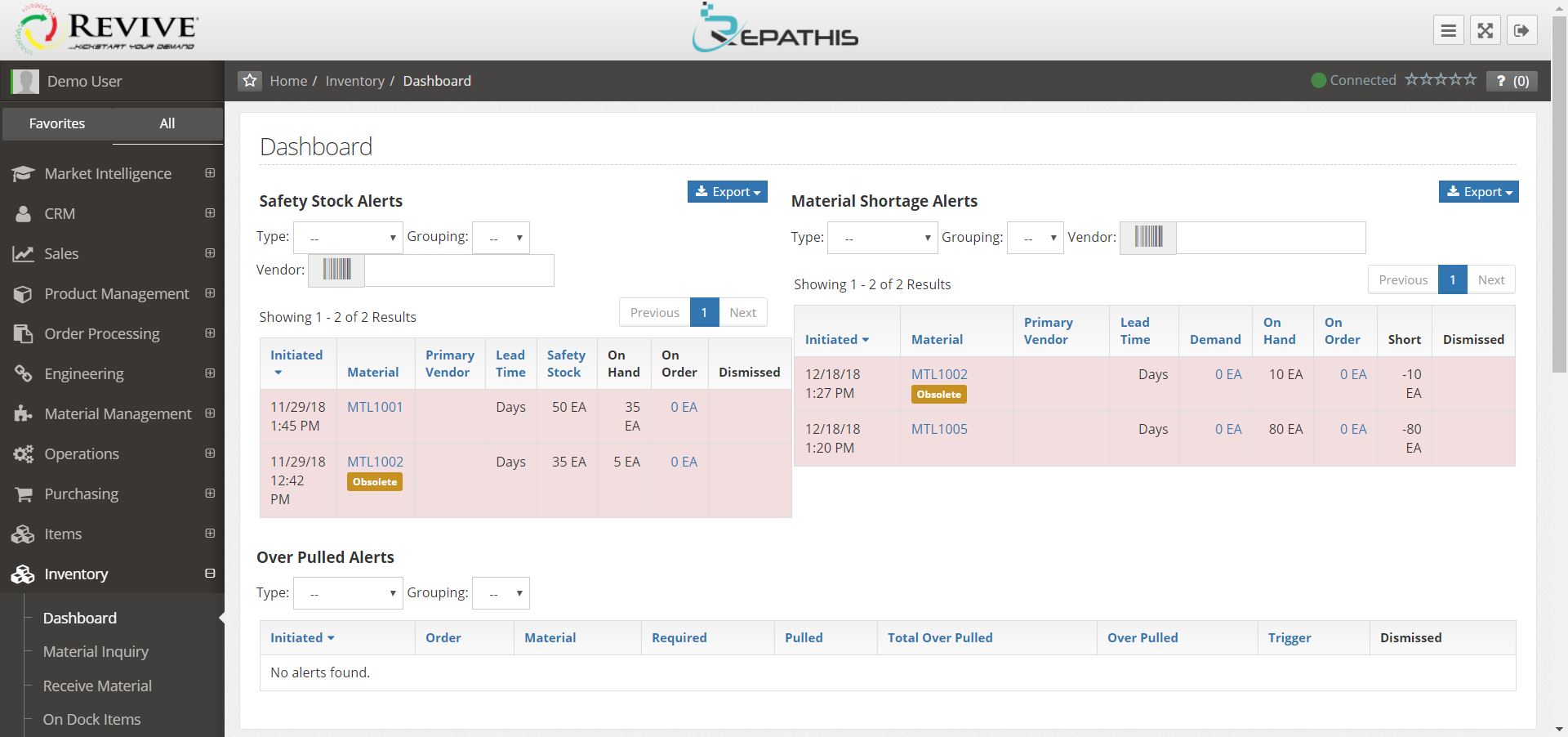Click page 1 in Safety Stock pagination

tap(704, 312)
